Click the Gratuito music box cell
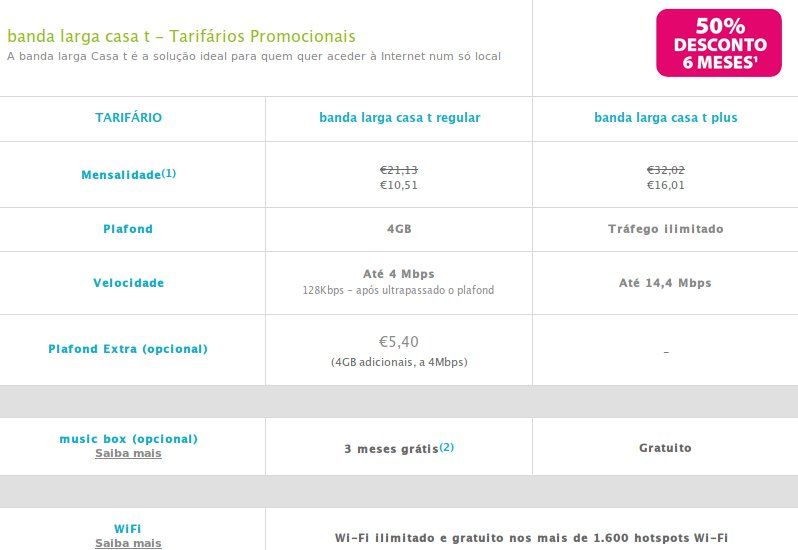This screenshot has height=550, width=798. pos(665,448)
